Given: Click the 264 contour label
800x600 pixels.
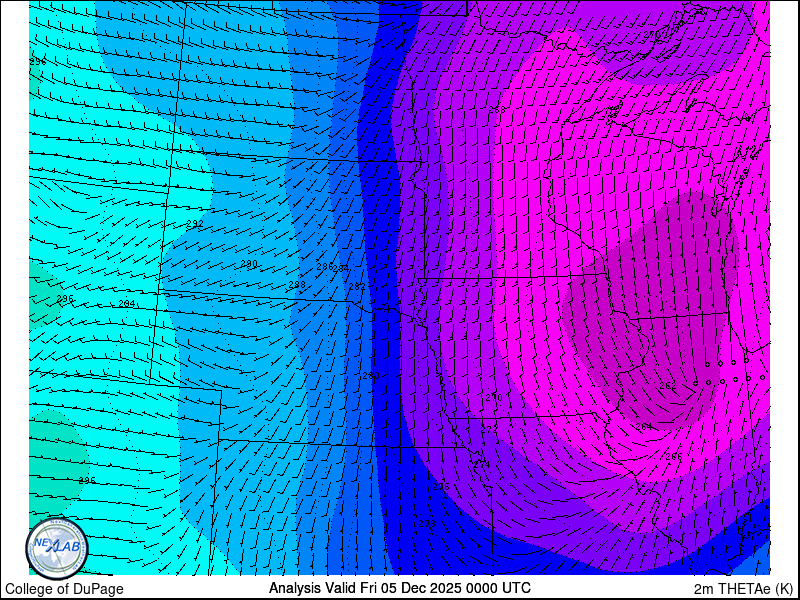Looking at the screenshot, I should click(644, 427).
